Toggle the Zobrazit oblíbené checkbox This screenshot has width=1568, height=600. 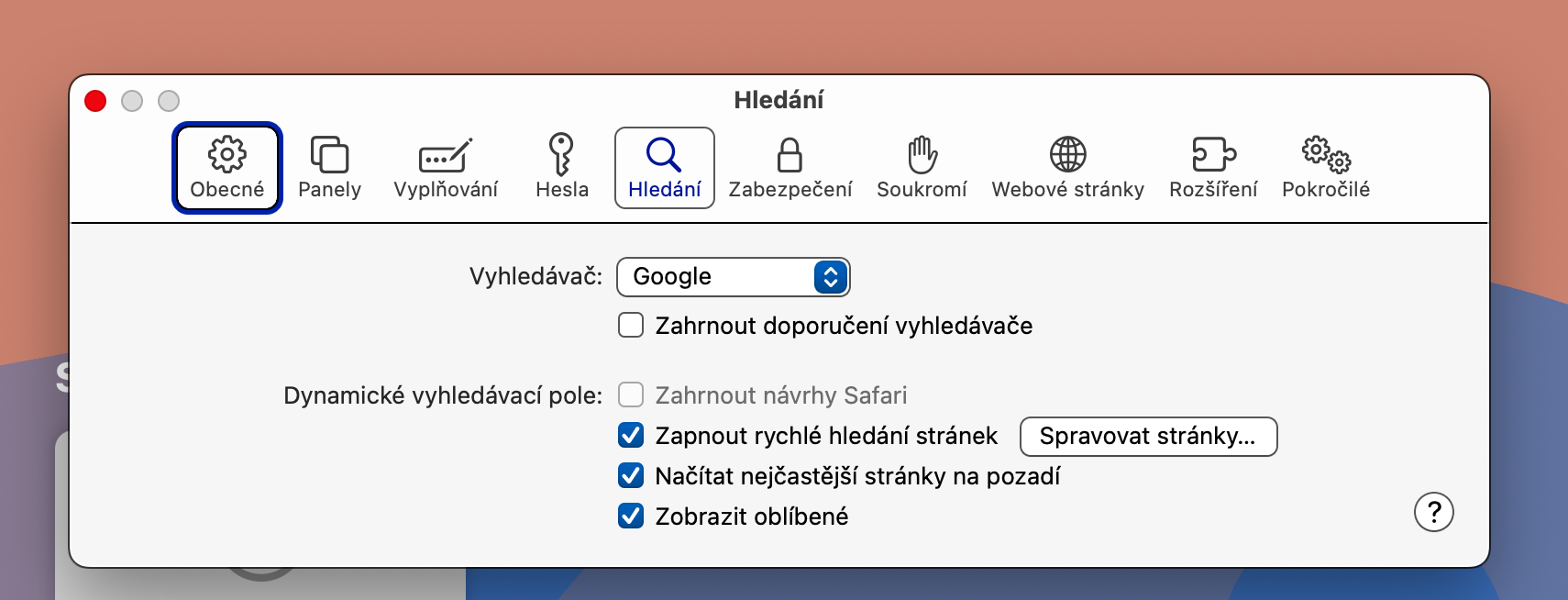[631, 517]
